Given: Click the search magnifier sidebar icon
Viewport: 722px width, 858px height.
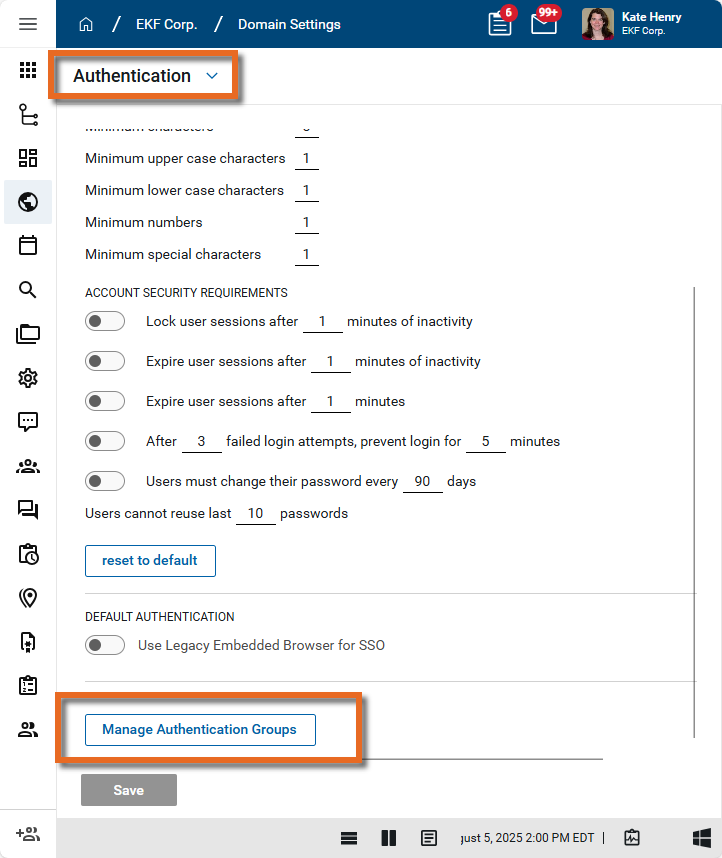Looking at the screenshot, I should click(28, 290).
